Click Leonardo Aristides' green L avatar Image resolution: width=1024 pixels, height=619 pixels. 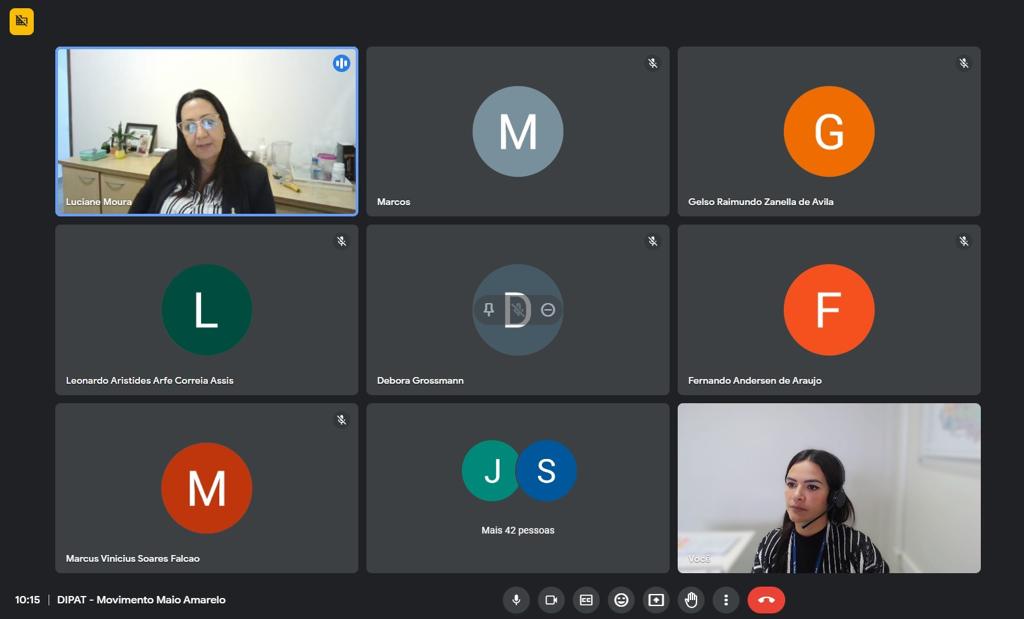point(206,310)
